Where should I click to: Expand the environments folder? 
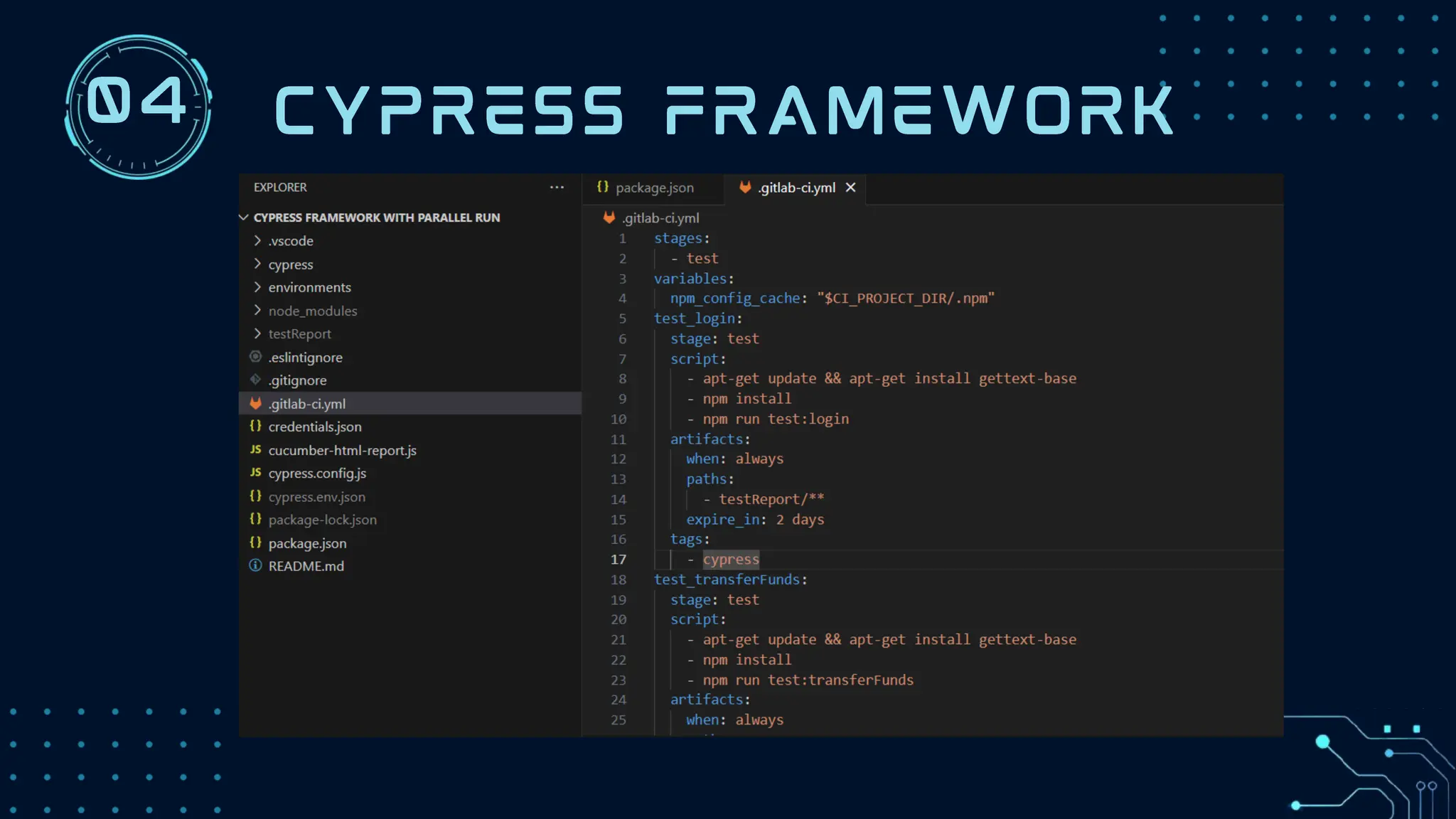coord(257,287)
